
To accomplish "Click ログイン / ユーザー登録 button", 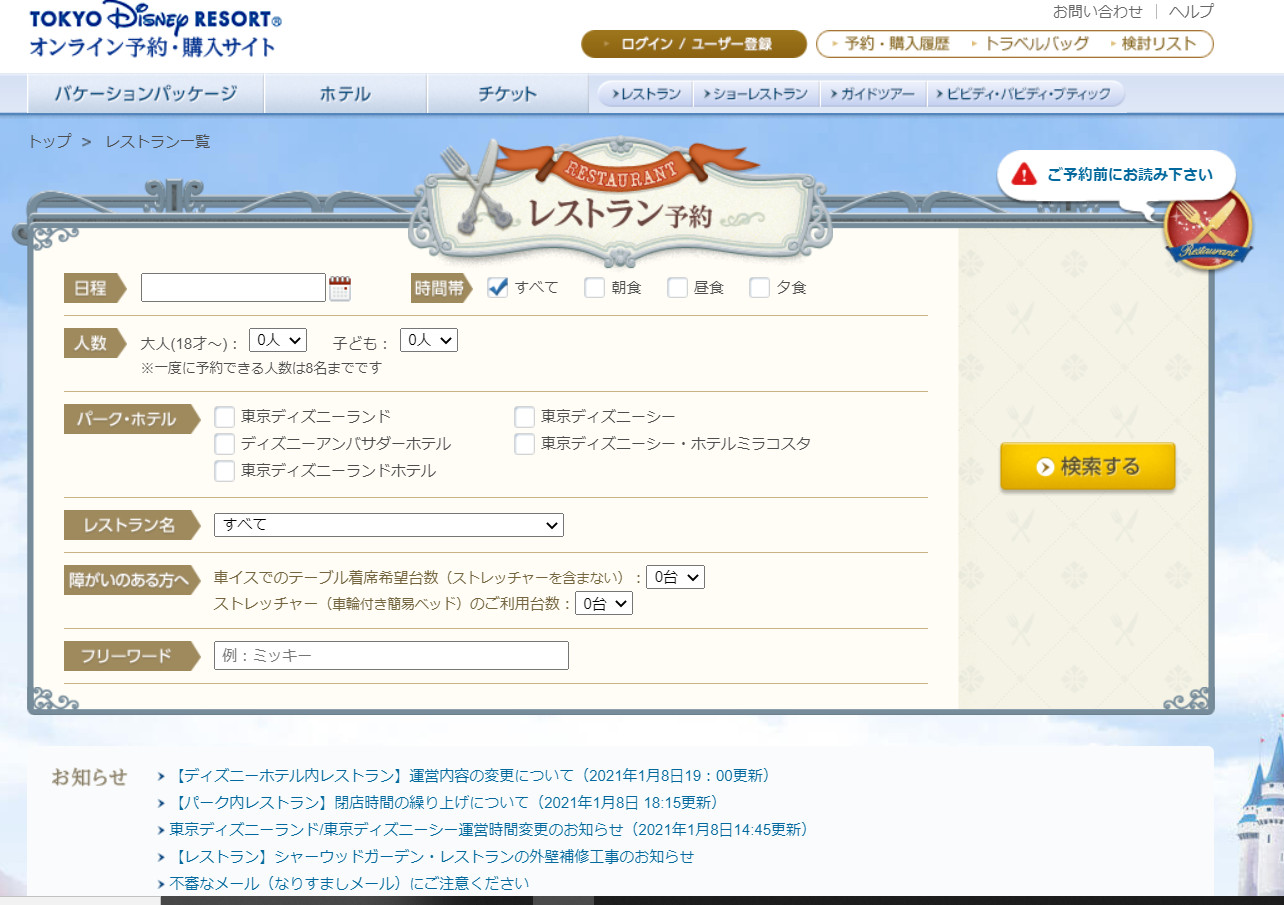I will (694, 44).
